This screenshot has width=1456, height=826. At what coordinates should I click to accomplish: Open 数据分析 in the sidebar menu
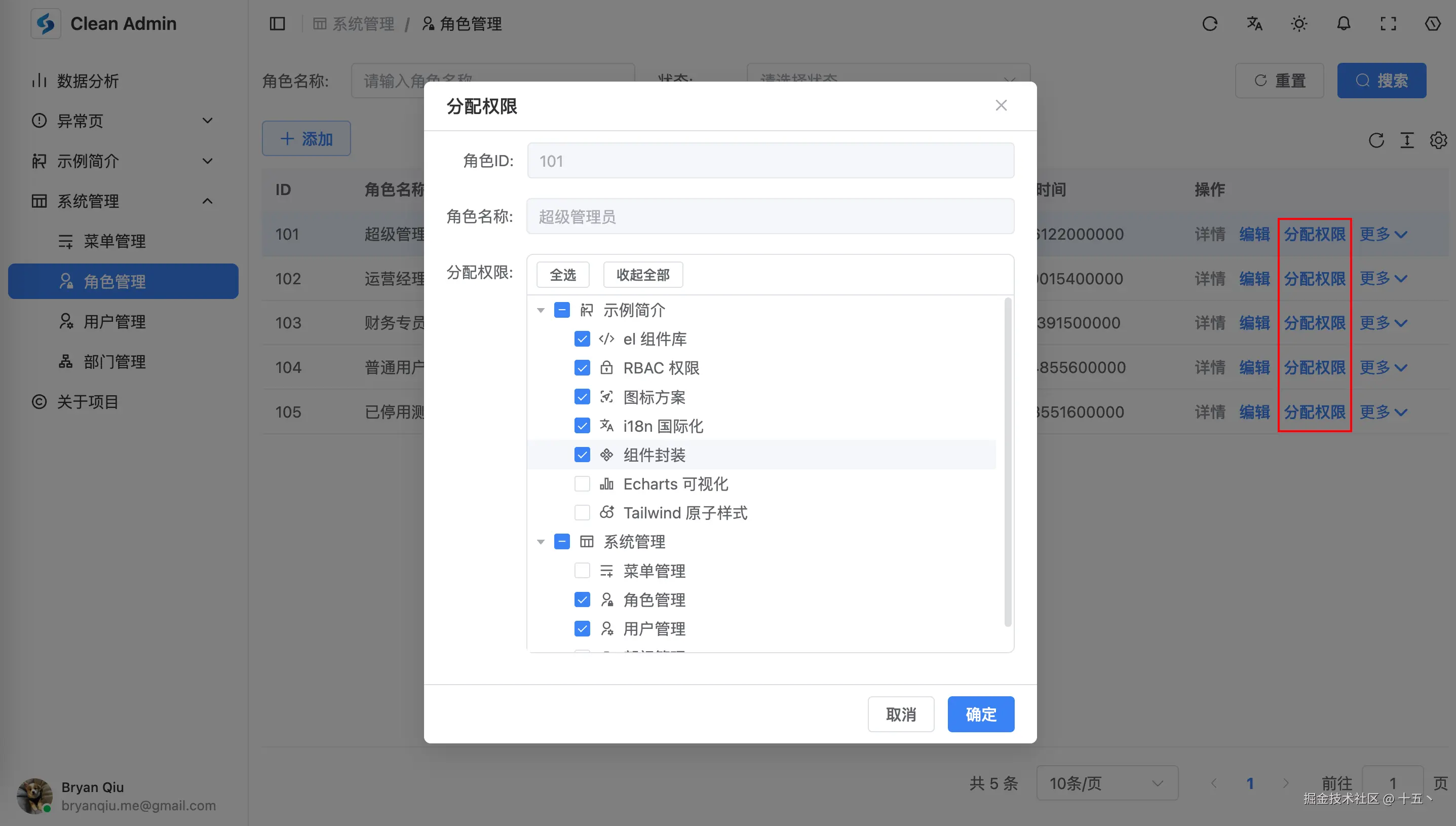[88, 81]
